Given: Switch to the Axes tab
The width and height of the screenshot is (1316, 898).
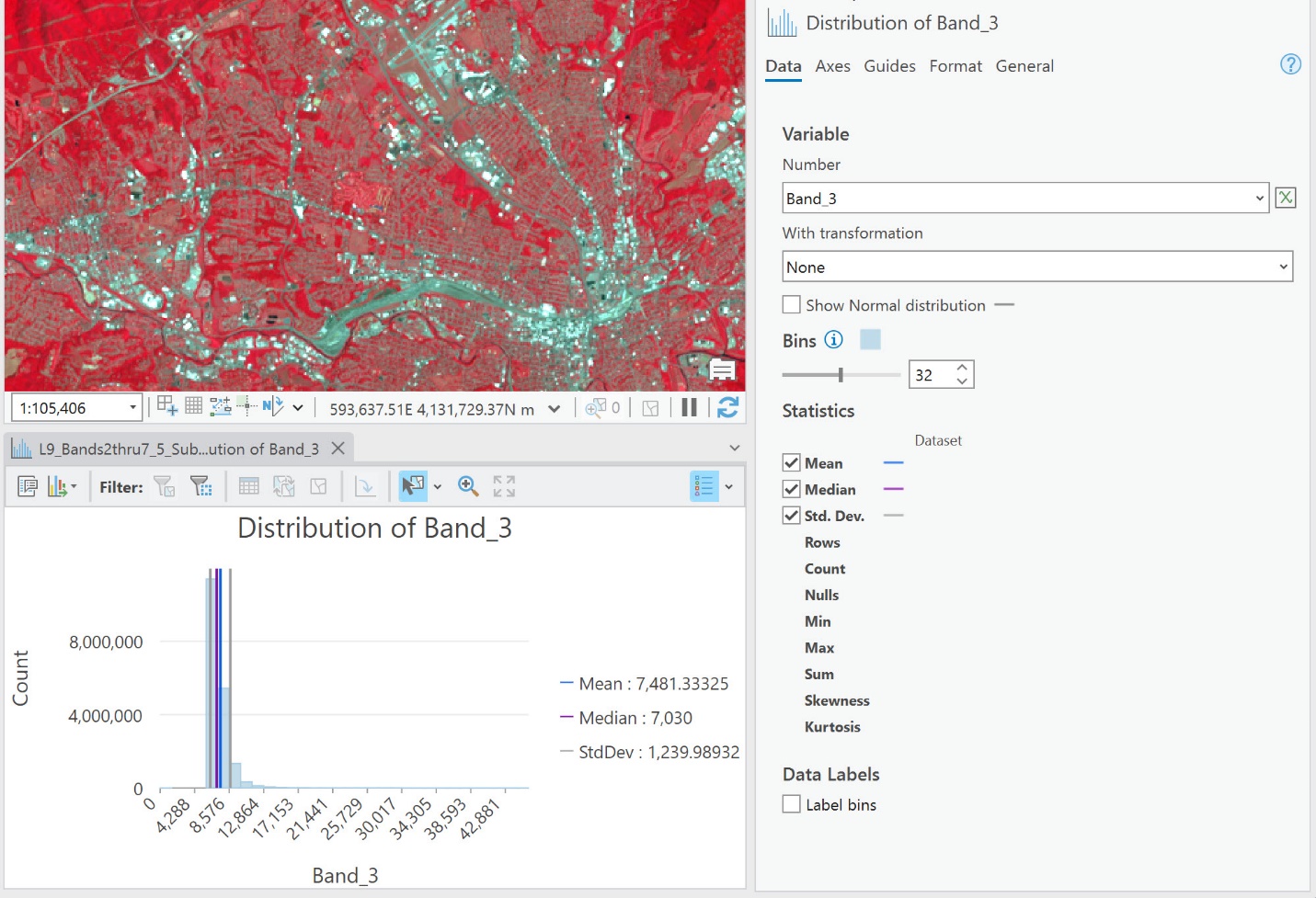Looking at the screenshot, I should pos(832,66).
